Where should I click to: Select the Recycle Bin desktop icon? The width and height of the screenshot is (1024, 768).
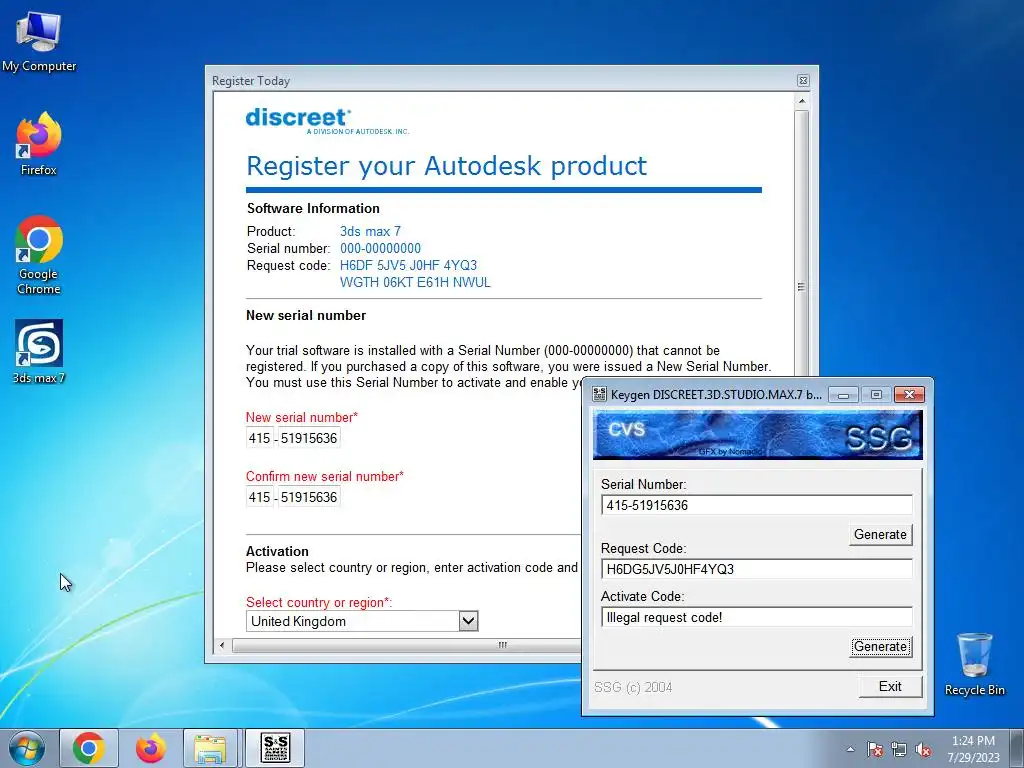pos(974,664)
